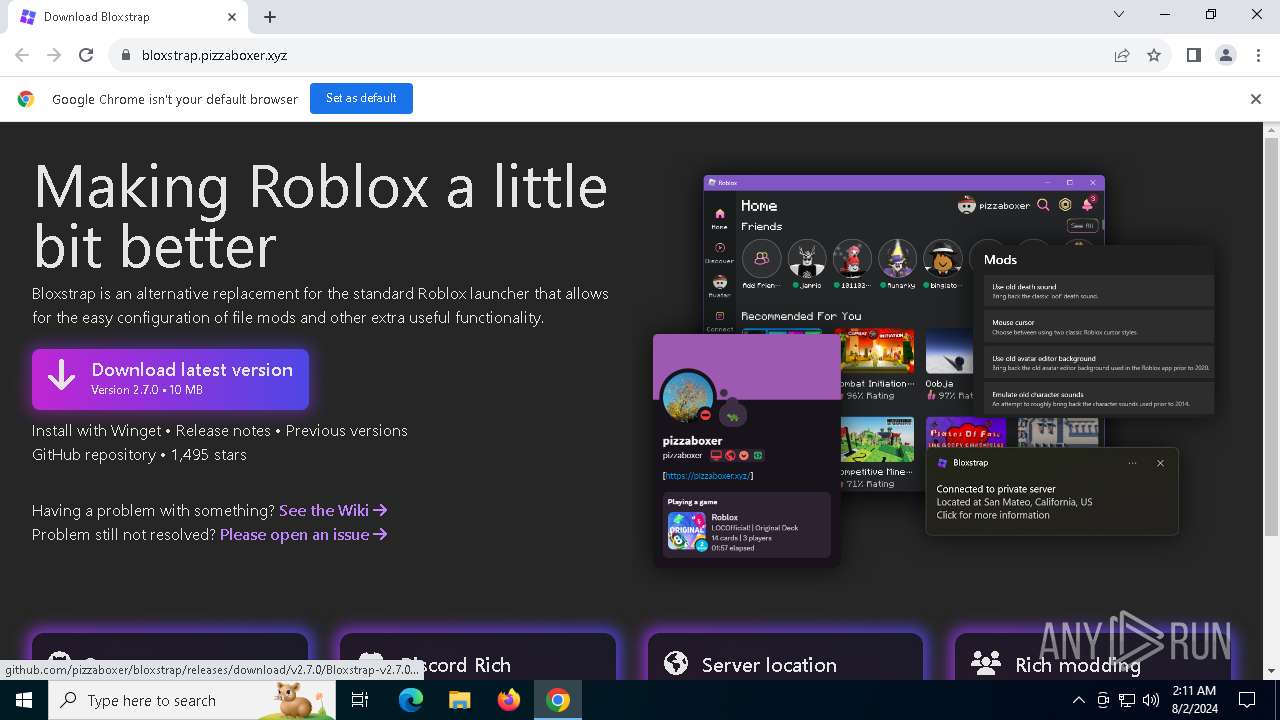Open the side panel icon

point(1193,55)
